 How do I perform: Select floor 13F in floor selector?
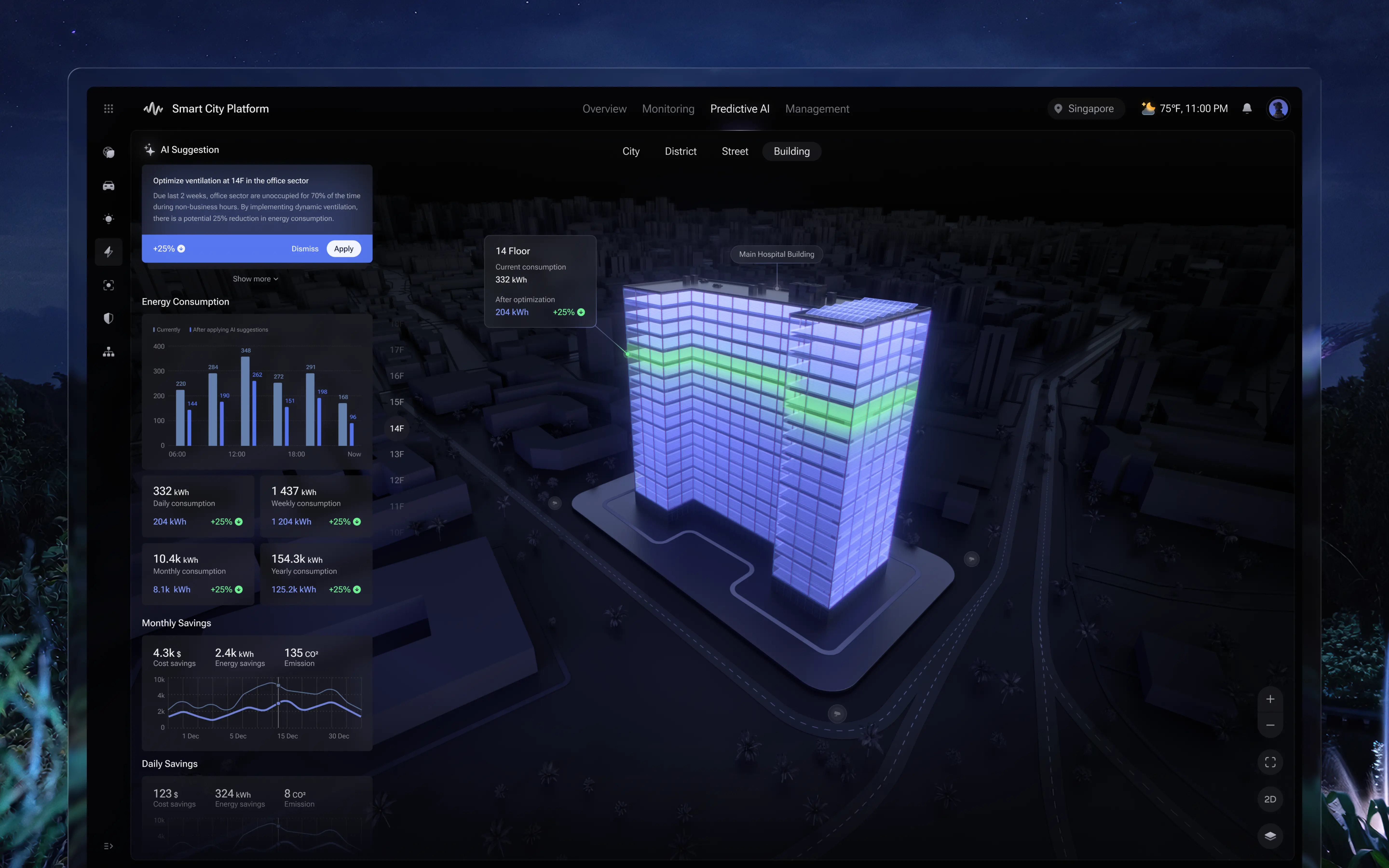tap(397, 454)
